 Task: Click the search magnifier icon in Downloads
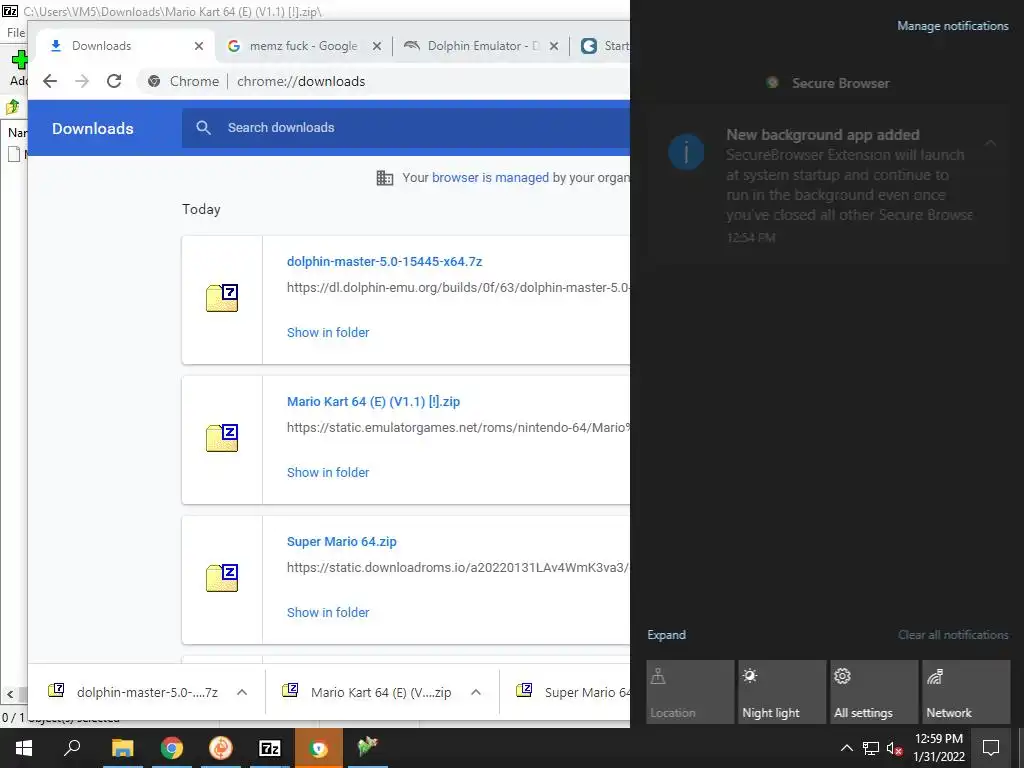[x=203, y=127]
